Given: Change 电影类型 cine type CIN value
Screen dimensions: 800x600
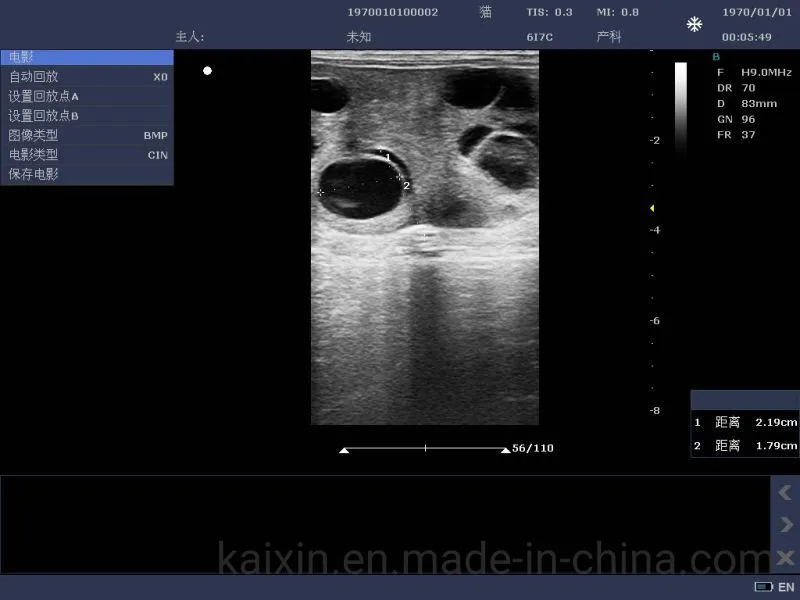Looking at the screenshot, I should 157,155.
